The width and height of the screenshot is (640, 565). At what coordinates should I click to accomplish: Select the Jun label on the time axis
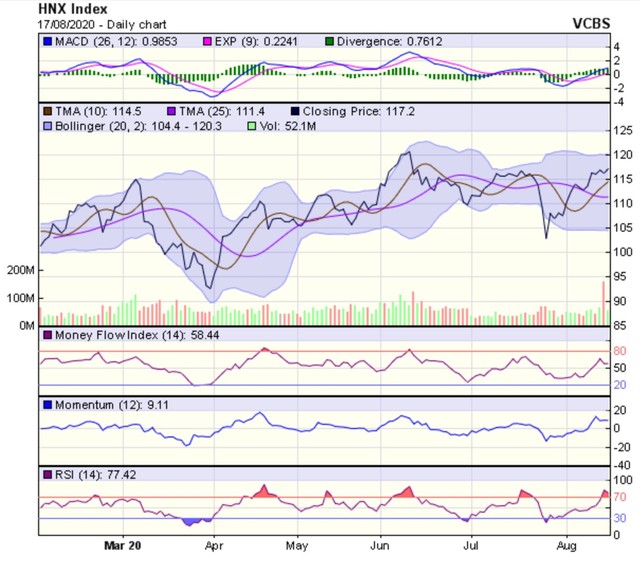click(380, 548)
